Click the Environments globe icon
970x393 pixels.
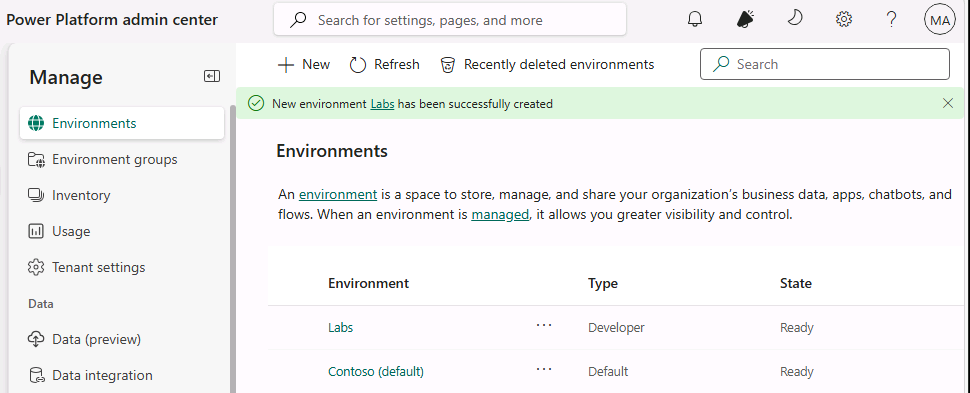pos(36,123)
